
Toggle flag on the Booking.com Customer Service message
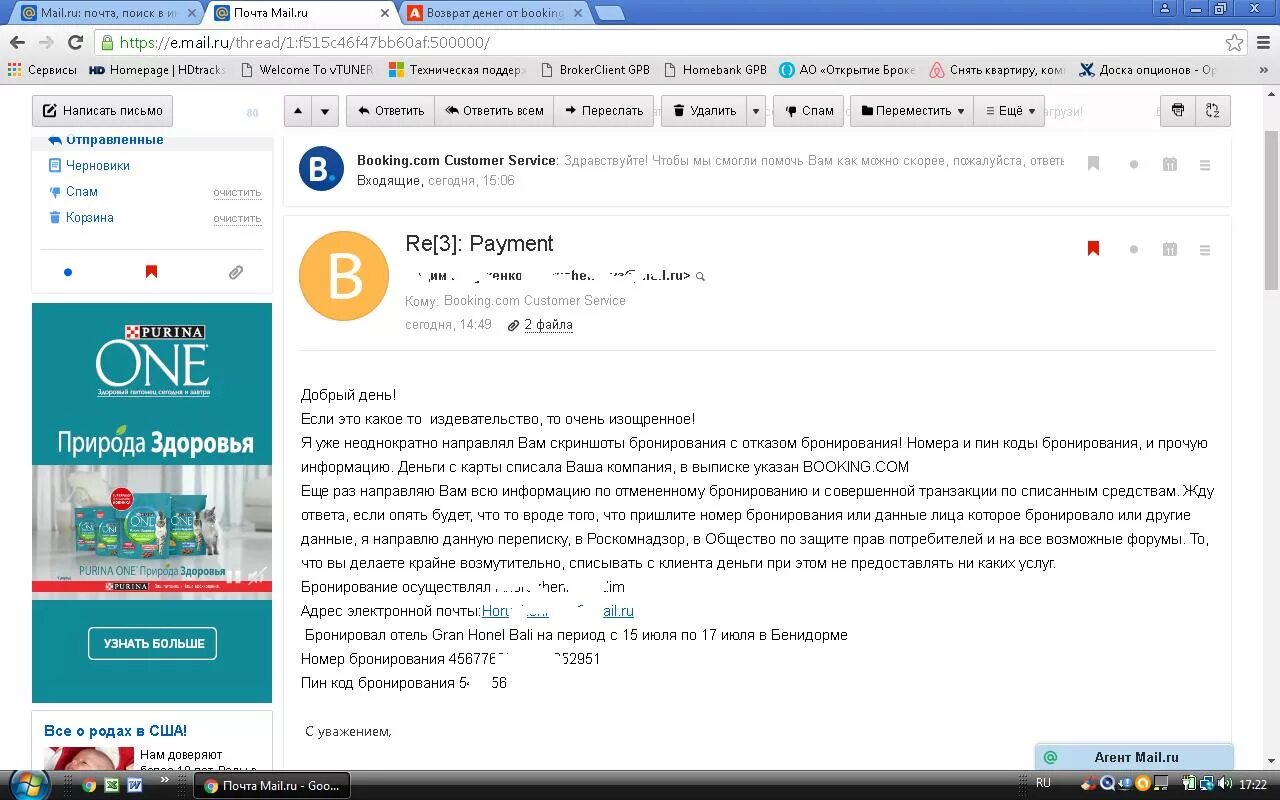point(1093,164)
